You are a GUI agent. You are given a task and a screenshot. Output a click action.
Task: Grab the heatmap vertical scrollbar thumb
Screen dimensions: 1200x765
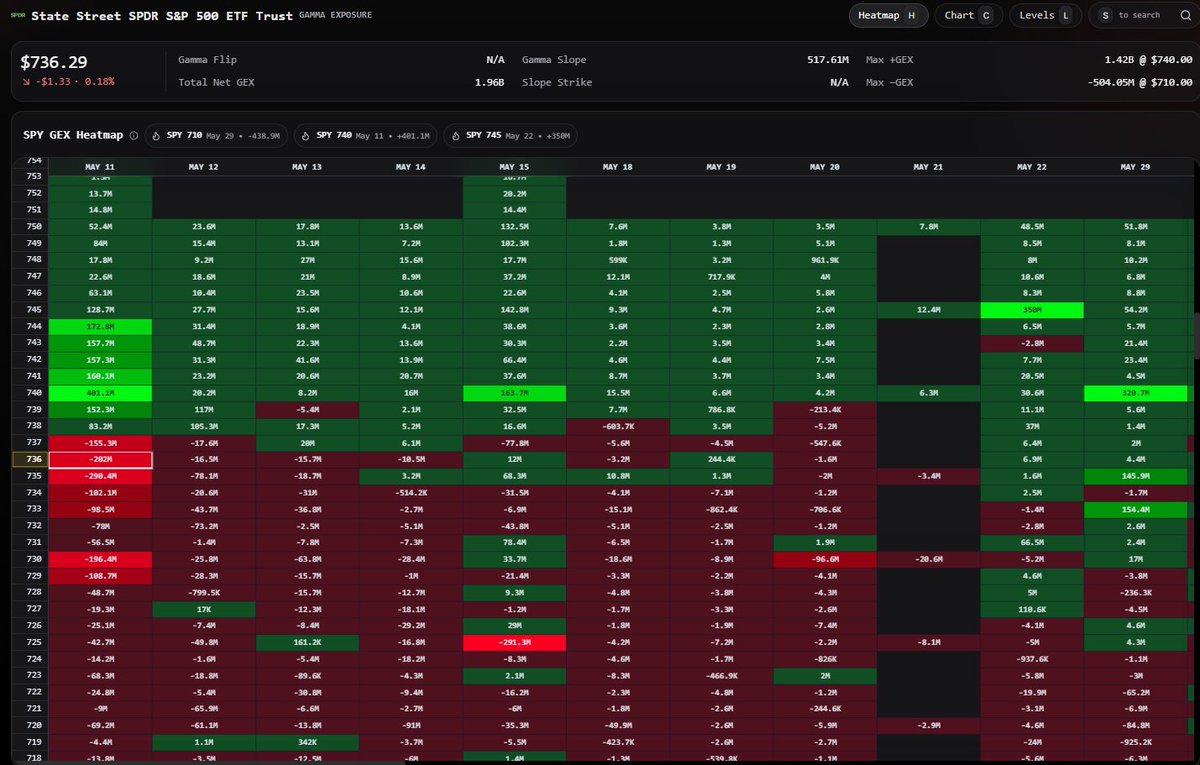click(1196, 337)
